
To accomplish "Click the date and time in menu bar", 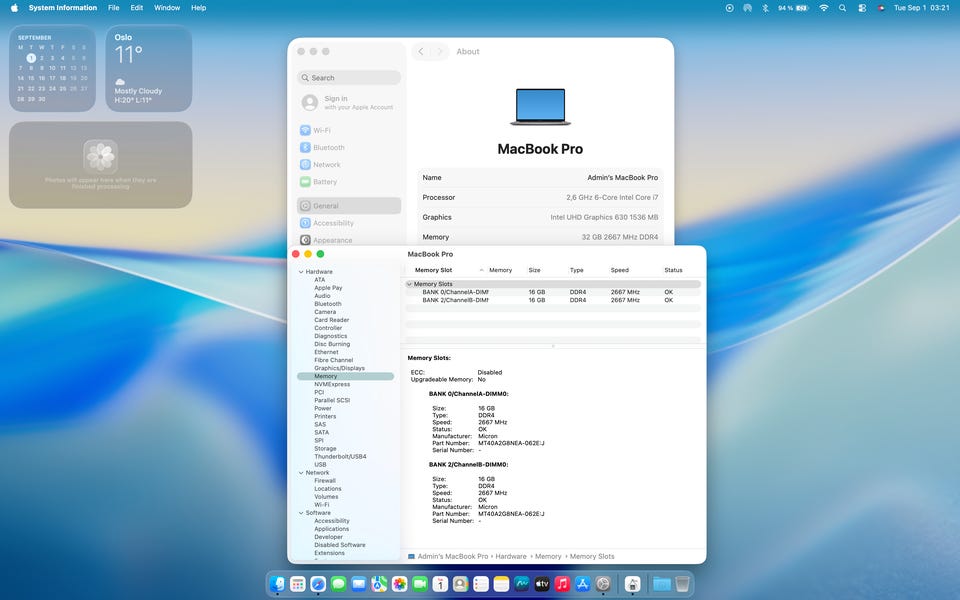I will coord(921,8).
